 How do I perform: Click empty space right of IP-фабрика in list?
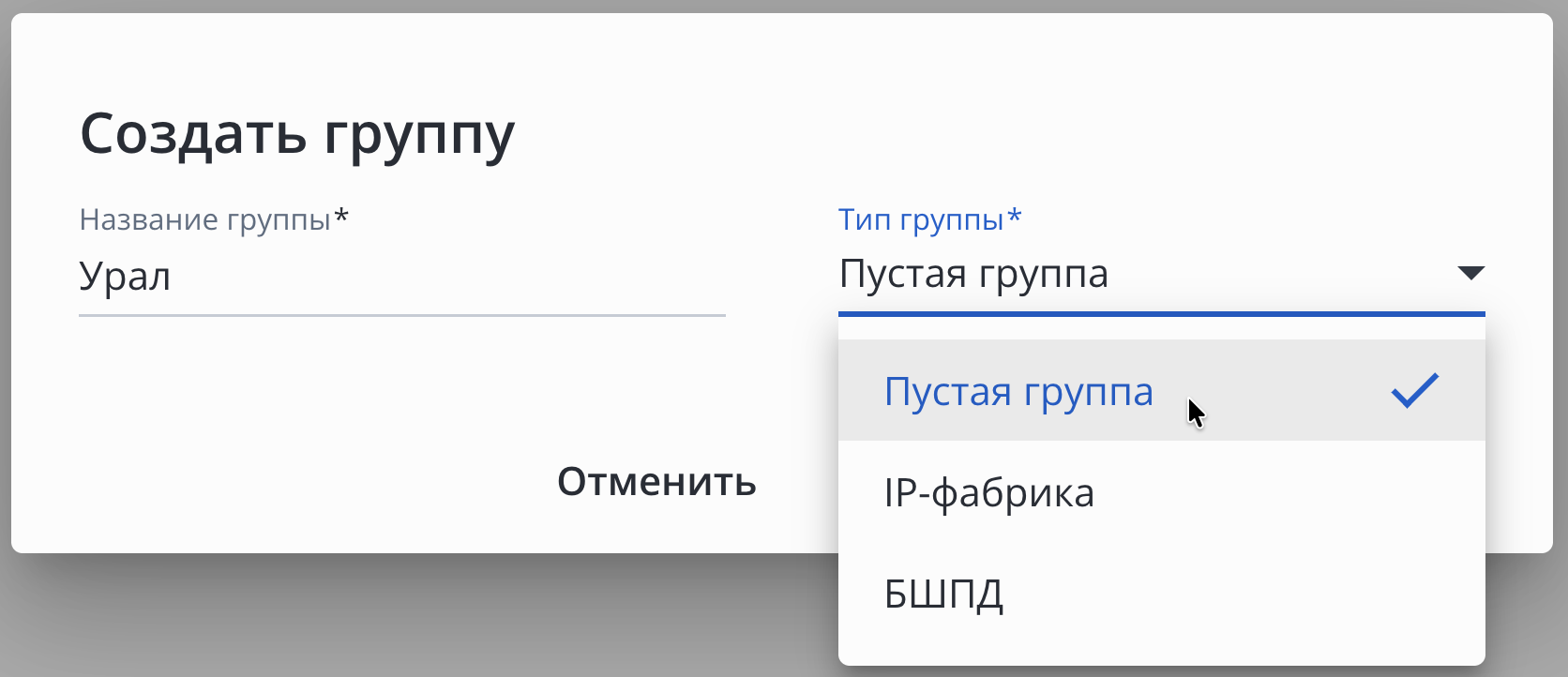click(x=1294, y=493)
